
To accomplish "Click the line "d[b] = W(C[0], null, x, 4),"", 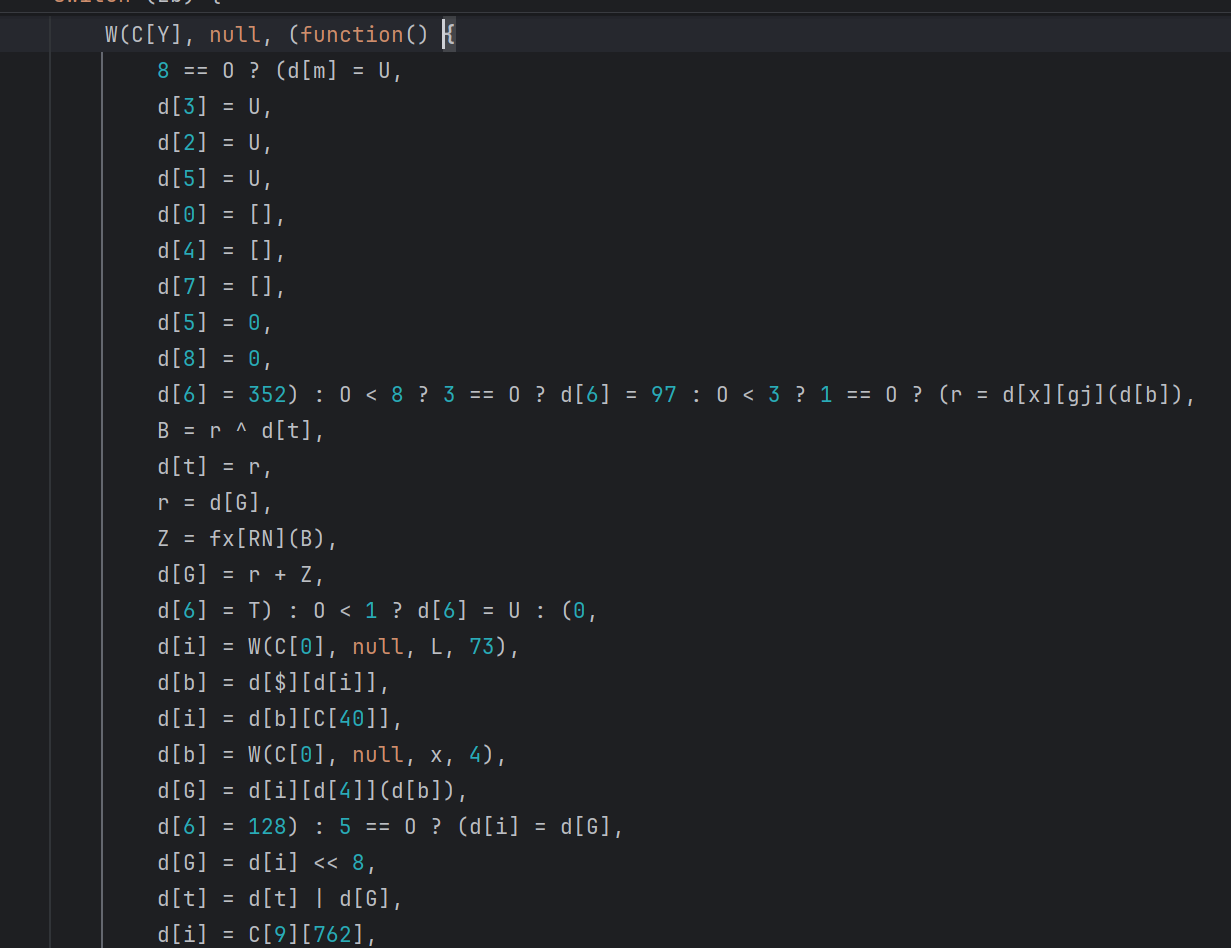I will tap(332, 755).
